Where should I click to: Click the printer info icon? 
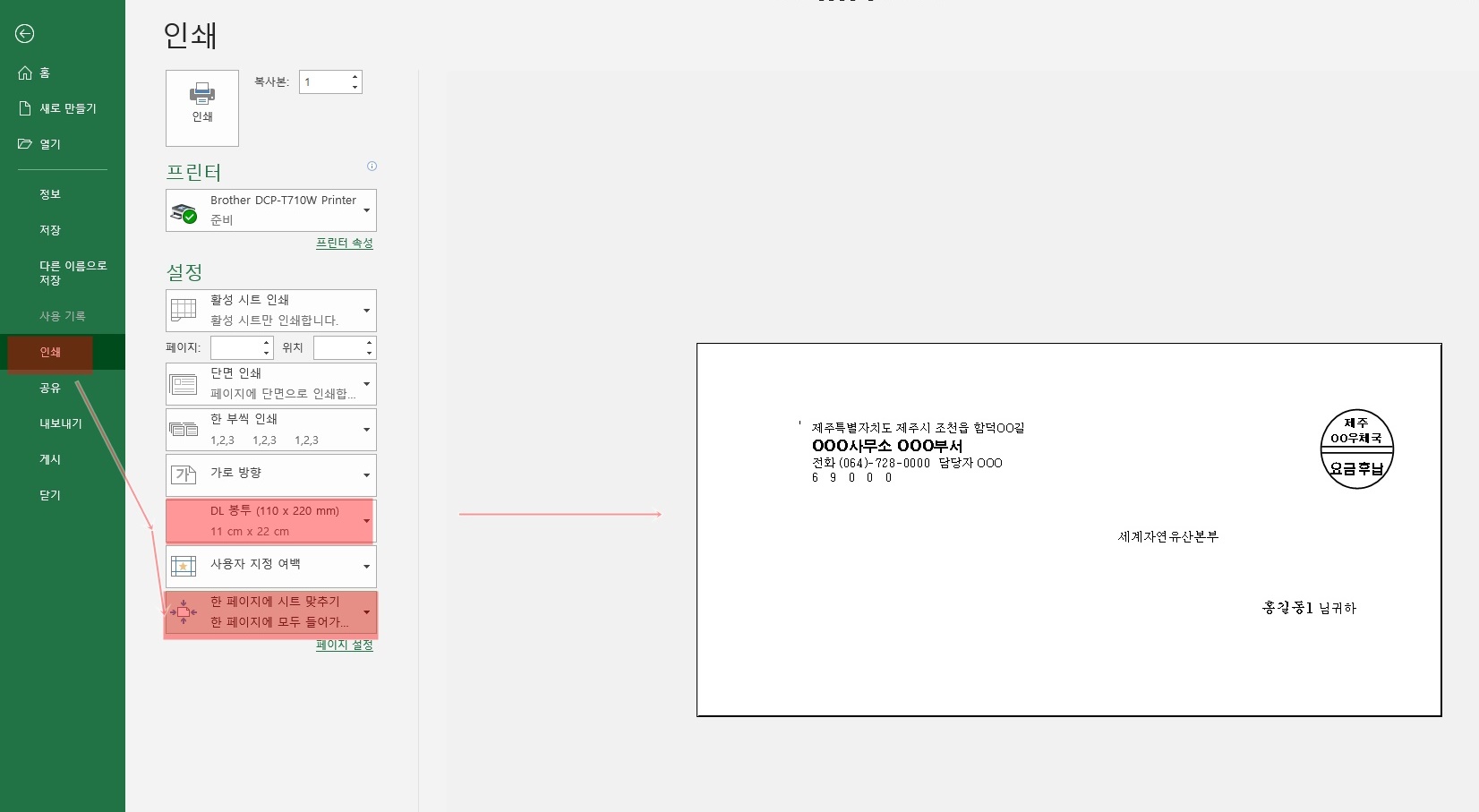372,167
